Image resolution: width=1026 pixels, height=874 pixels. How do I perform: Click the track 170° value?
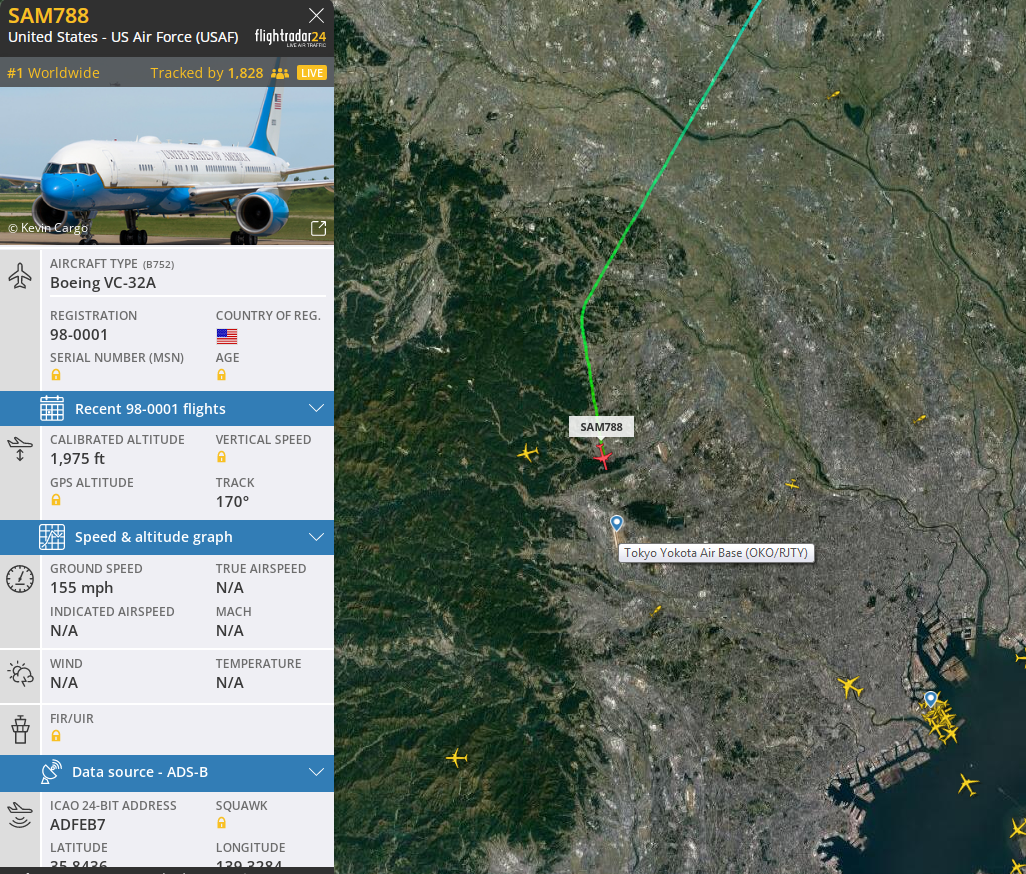232,502
